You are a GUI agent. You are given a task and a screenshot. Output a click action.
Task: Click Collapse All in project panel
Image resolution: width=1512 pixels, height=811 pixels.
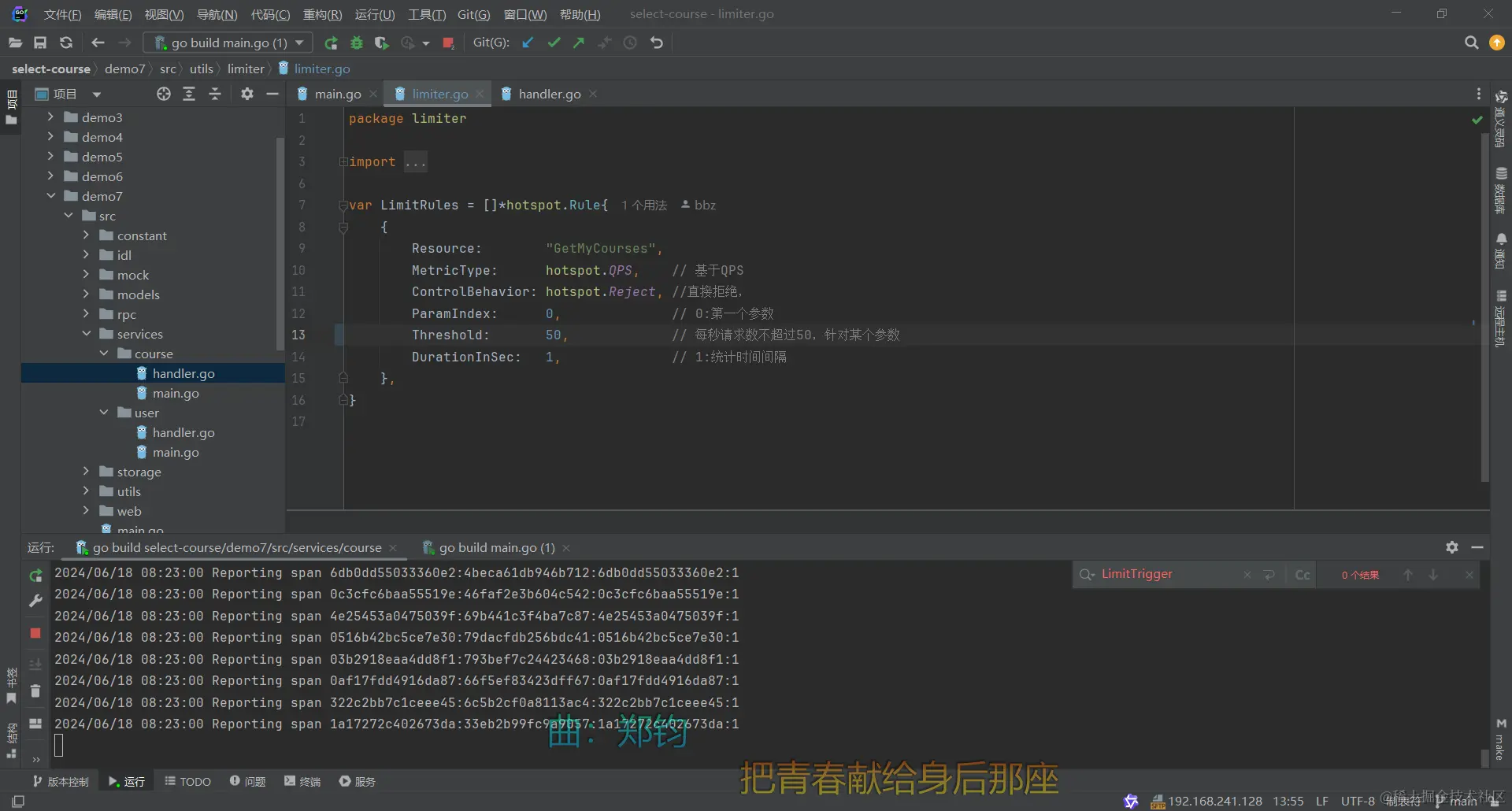[x=214, y=94]
